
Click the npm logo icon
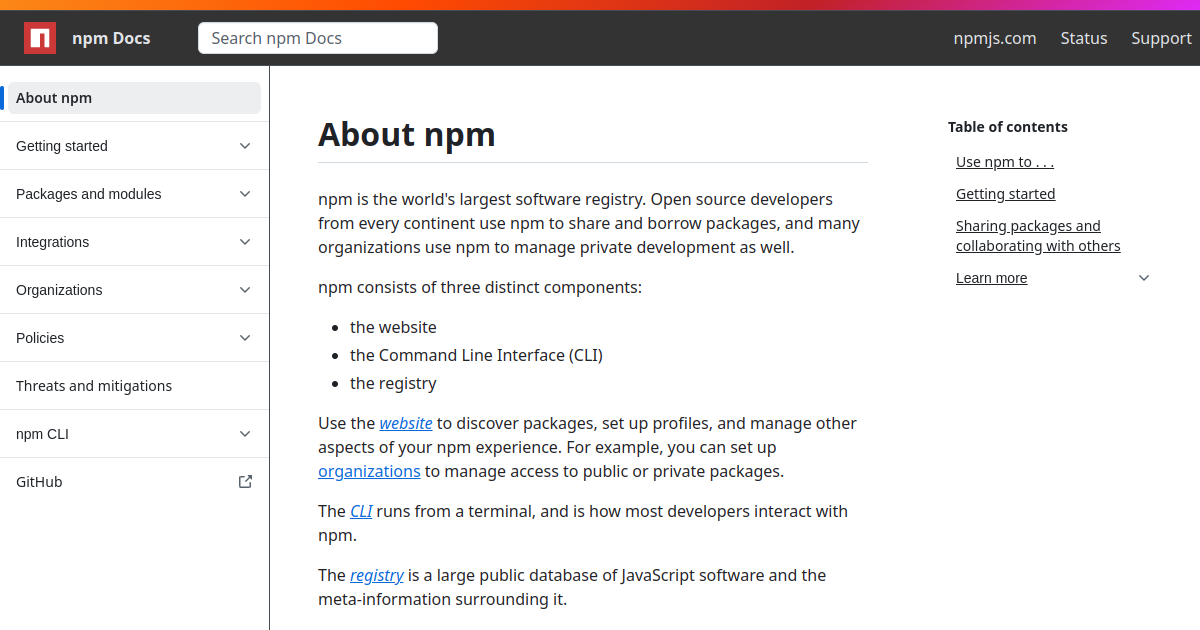pos(40,38)
